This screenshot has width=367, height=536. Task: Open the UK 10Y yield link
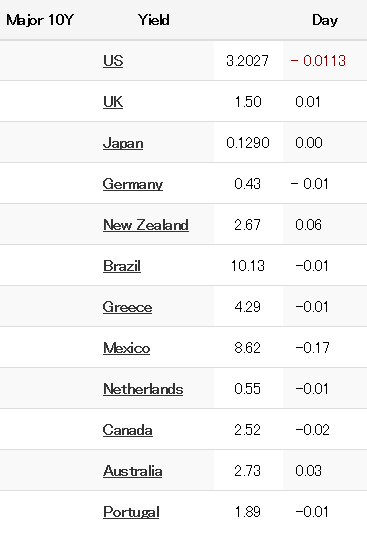(113, 102)
